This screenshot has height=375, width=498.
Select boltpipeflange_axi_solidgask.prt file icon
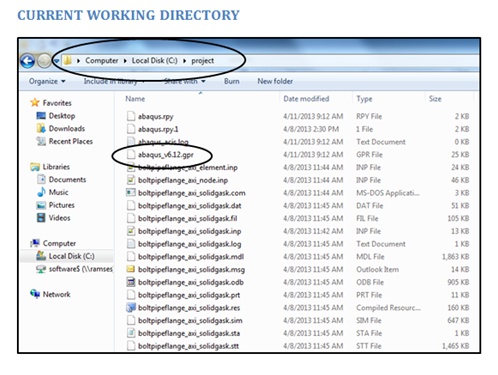[x=131, y=295]
